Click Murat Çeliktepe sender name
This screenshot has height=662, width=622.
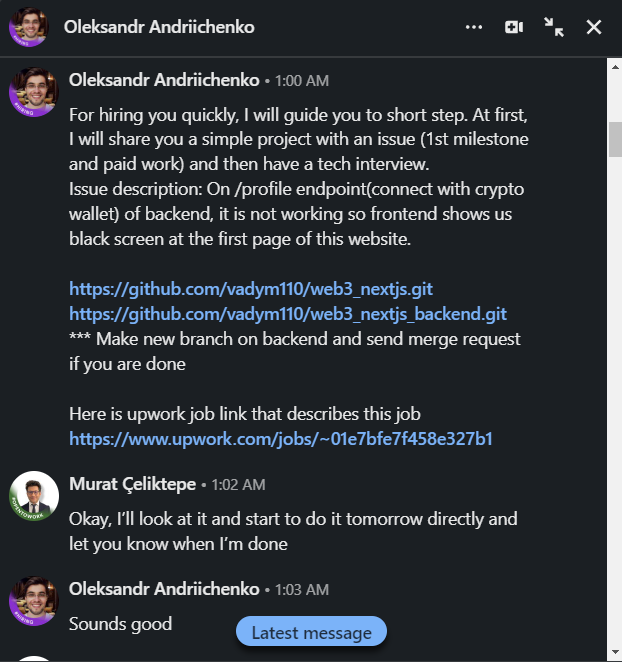point(131,484)
